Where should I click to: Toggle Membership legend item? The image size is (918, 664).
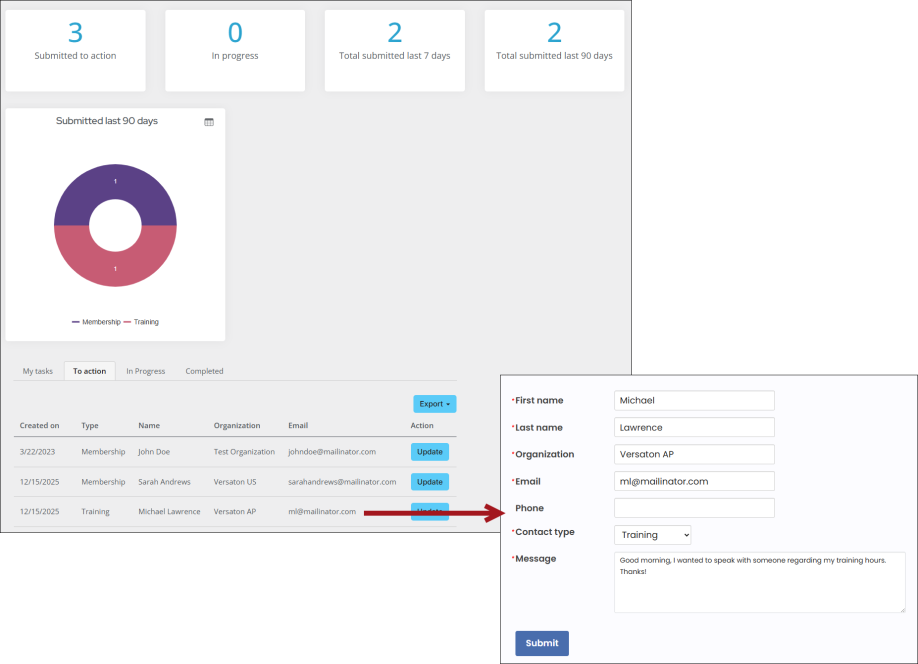pos(96,322)
